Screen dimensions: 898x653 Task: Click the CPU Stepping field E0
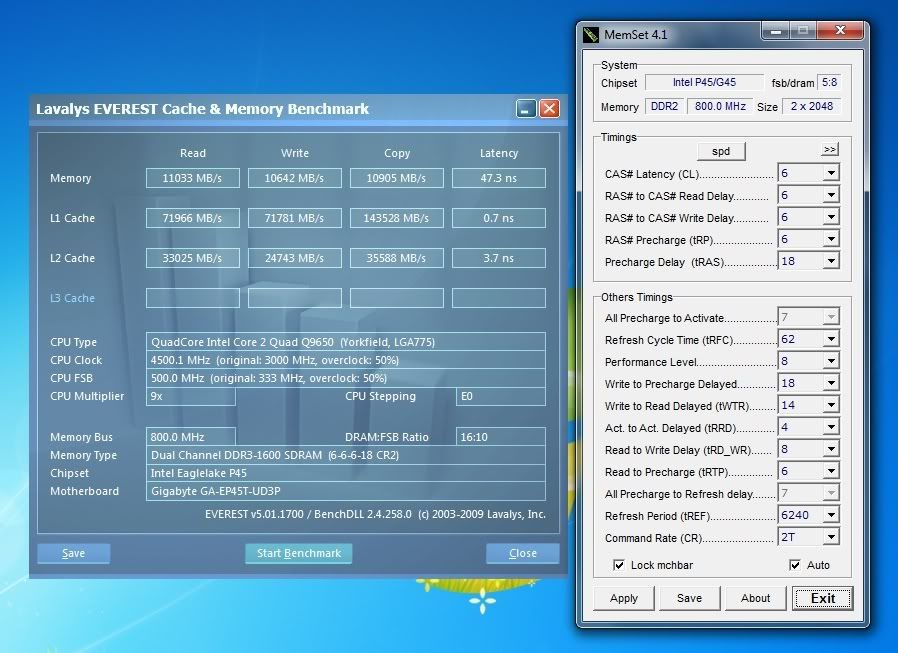click(501, 396)
